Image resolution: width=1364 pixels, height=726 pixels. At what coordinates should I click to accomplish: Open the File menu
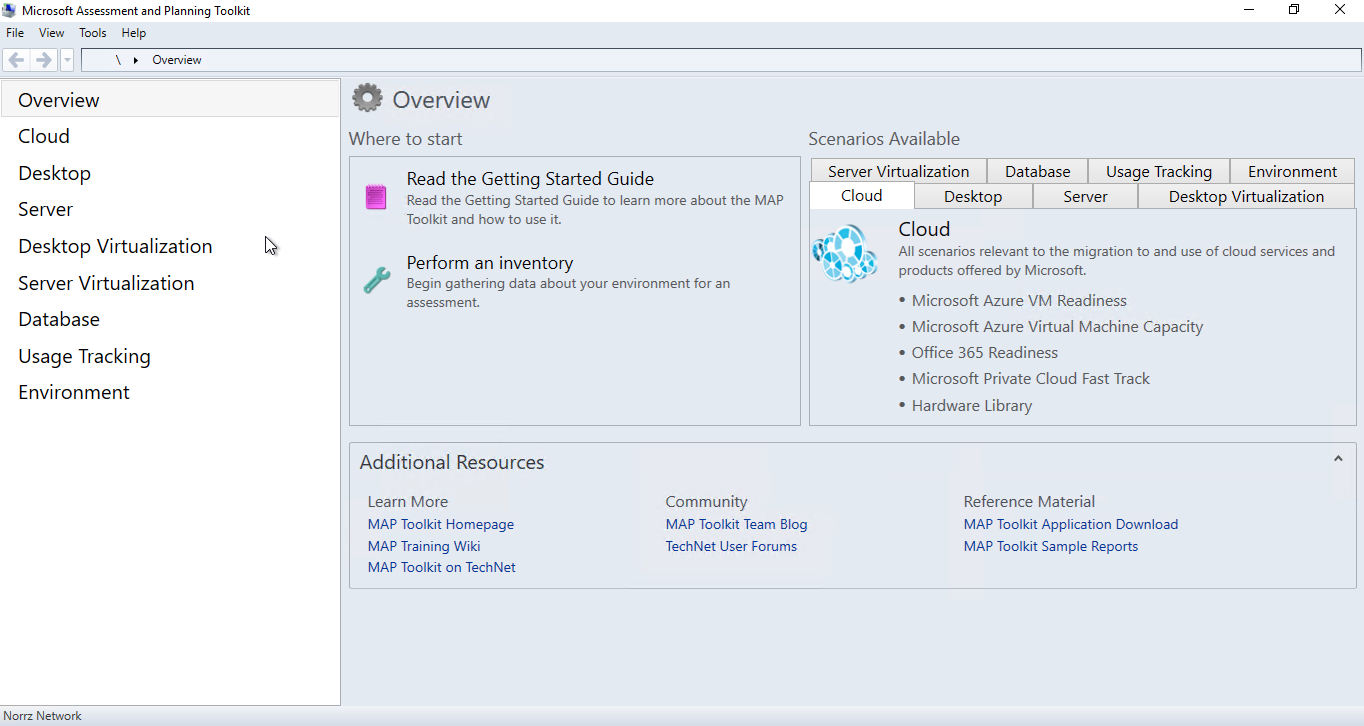pos(15,33)
